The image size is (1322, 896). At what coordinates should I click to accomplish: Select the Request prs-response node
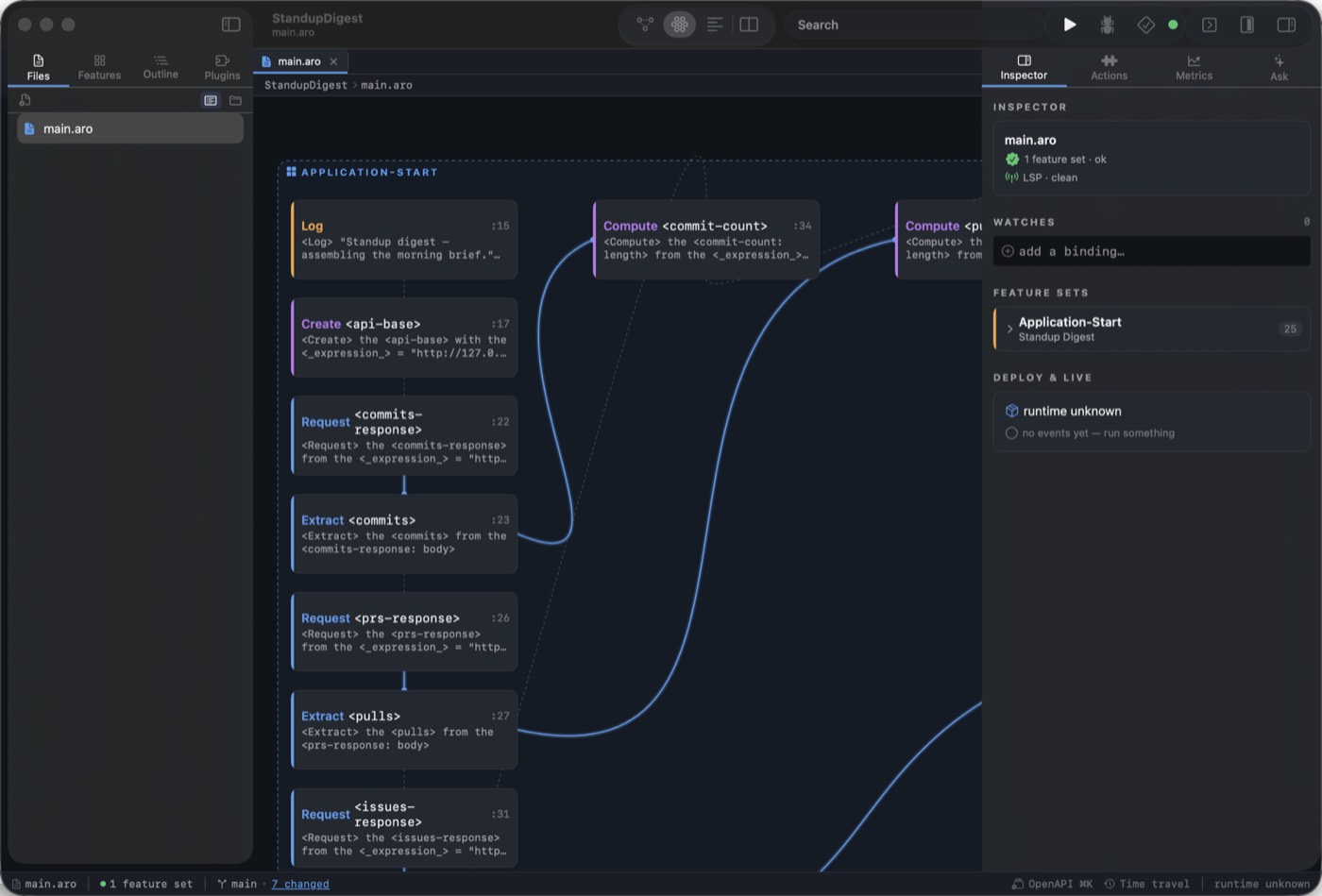click(x=404, y=633)
